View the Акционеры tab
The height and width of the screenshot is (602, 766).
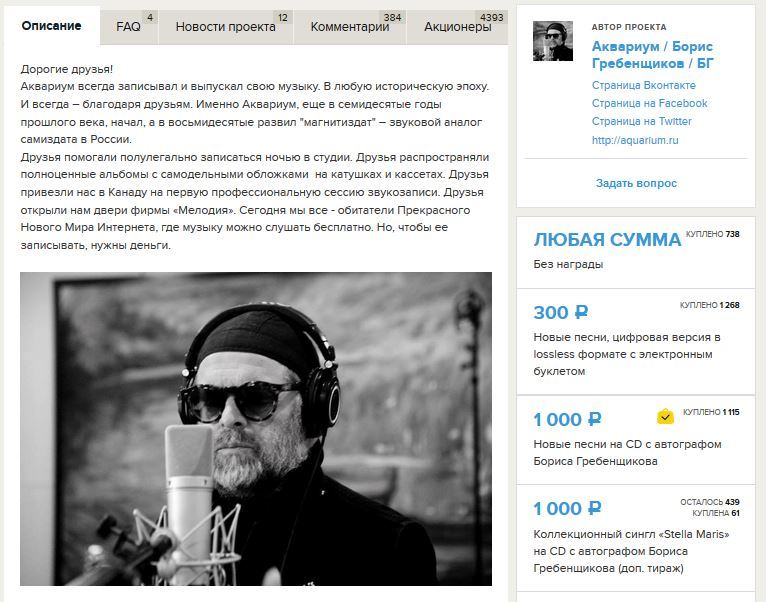point(457,26)
